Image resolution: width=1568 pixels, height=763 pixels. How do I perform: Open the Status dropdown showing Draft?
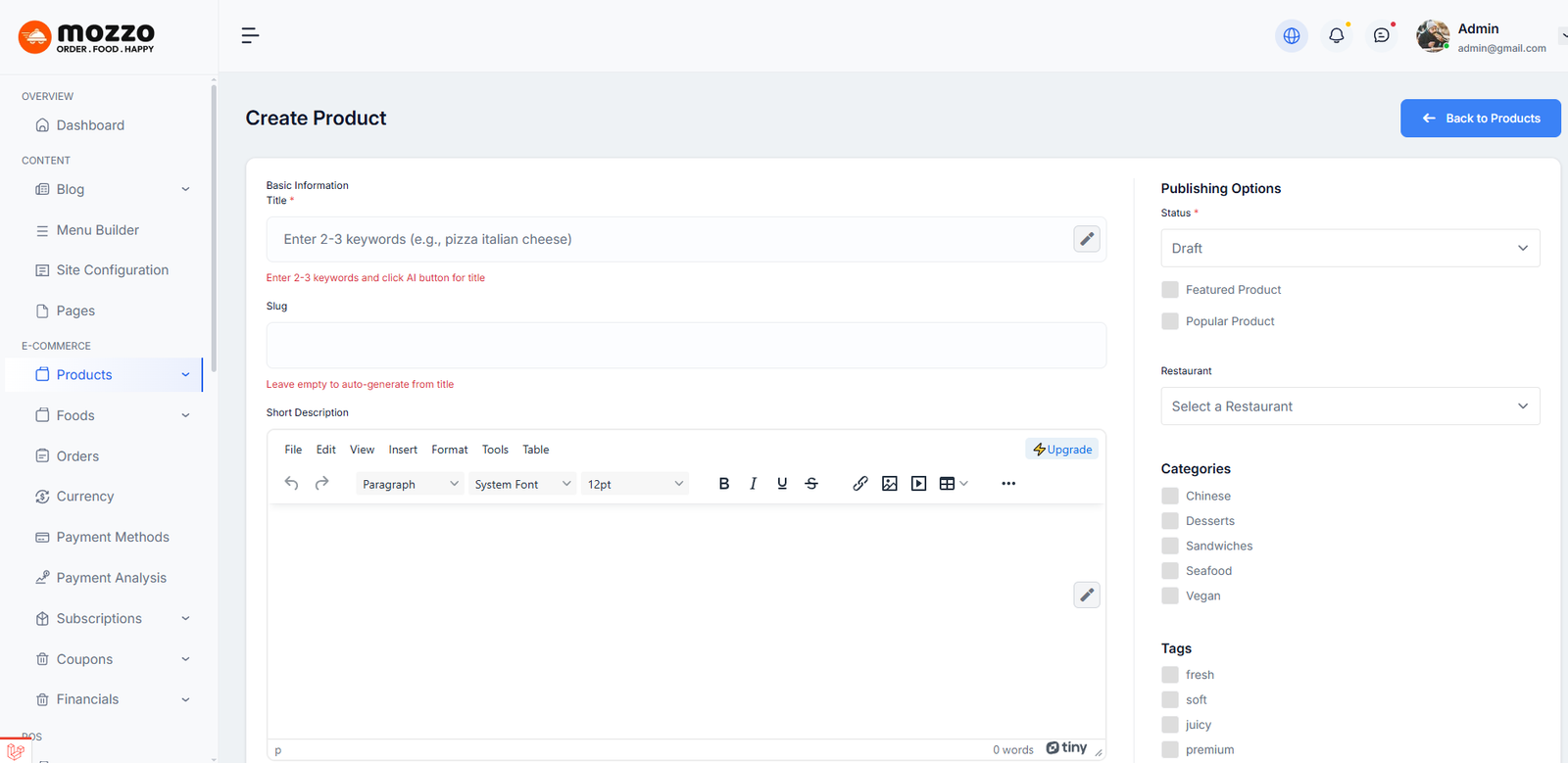1349,249
